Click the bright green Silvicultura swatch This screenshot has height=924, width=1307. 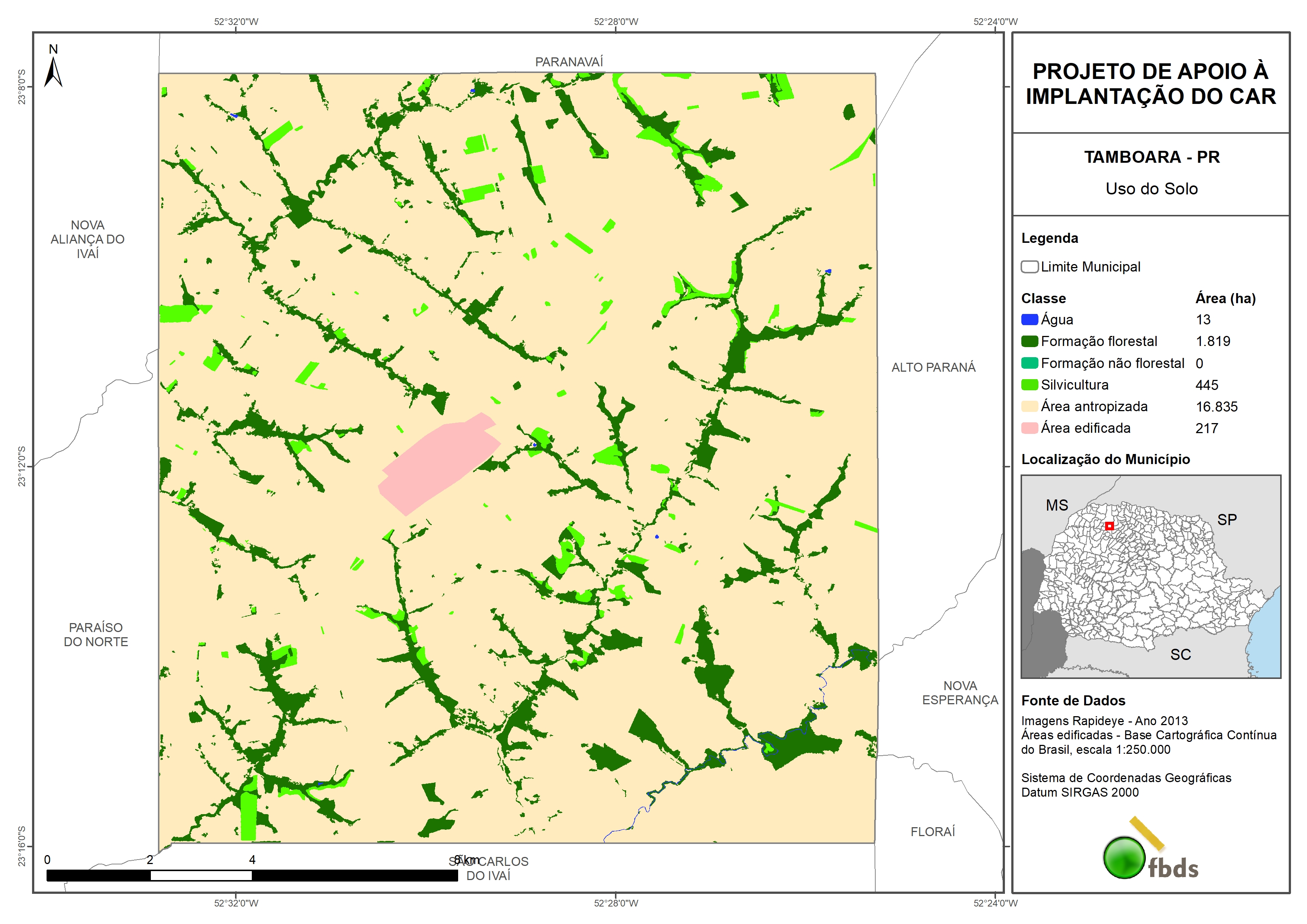1029,385
